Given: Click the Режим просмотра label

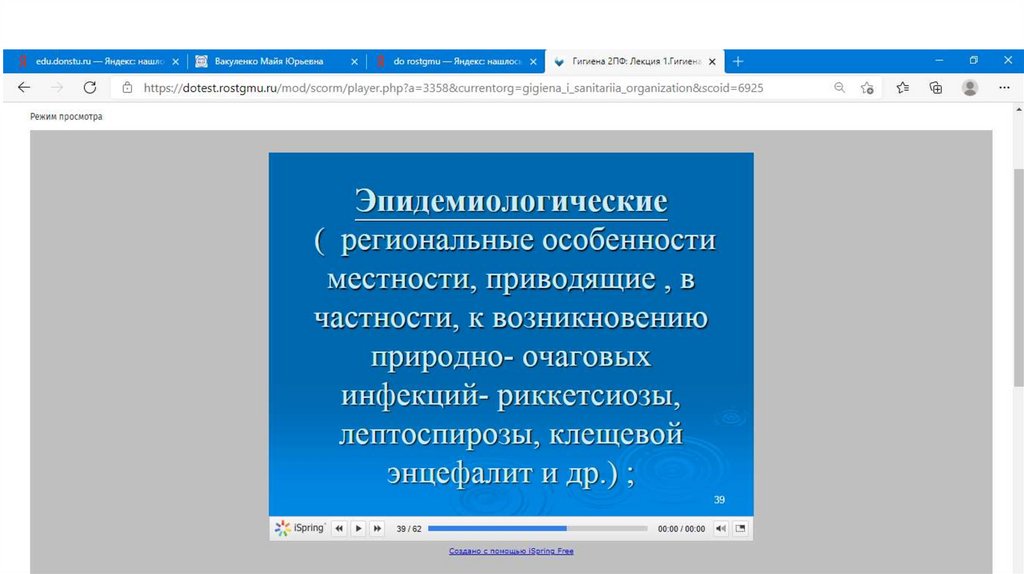Looking at the screenshot, I should (x=66, y=117).
